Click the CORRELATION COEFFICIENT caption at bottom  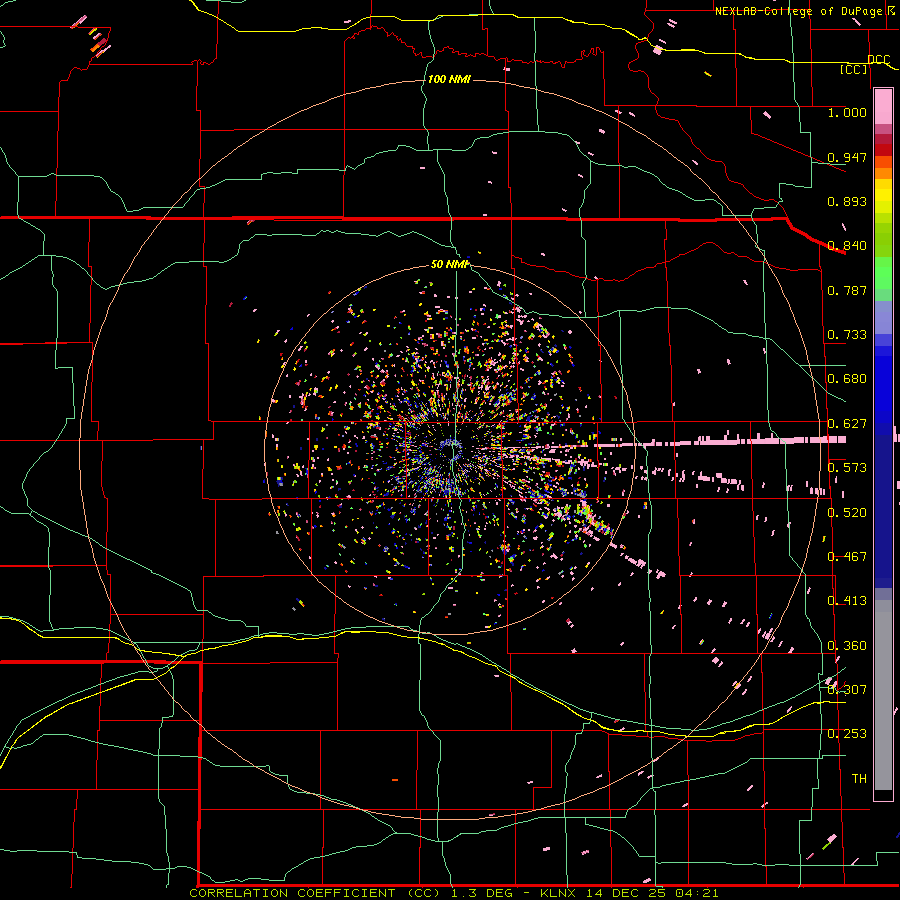click(453, 893)
